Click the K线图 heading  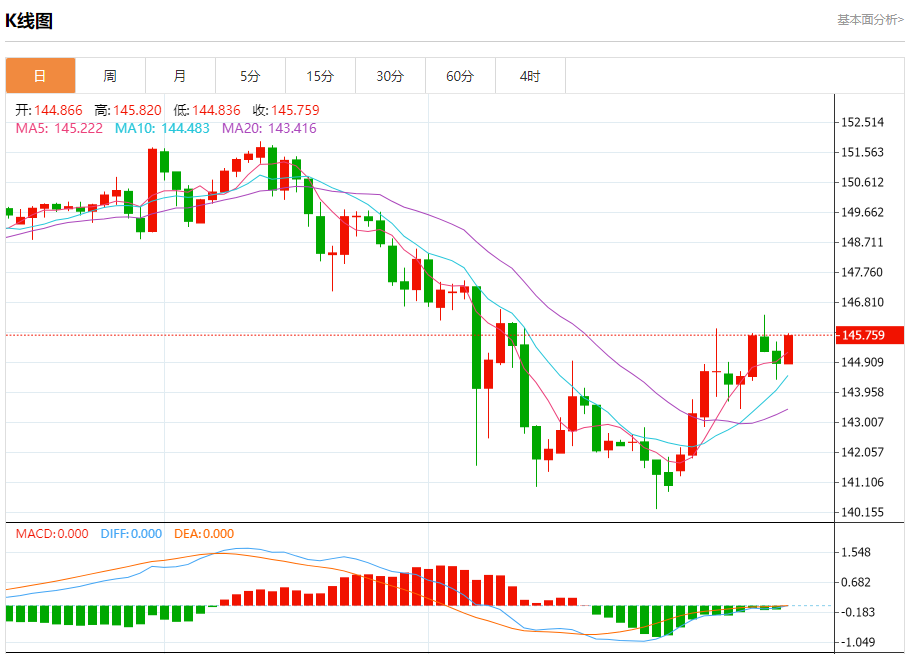tap(29, 21)
